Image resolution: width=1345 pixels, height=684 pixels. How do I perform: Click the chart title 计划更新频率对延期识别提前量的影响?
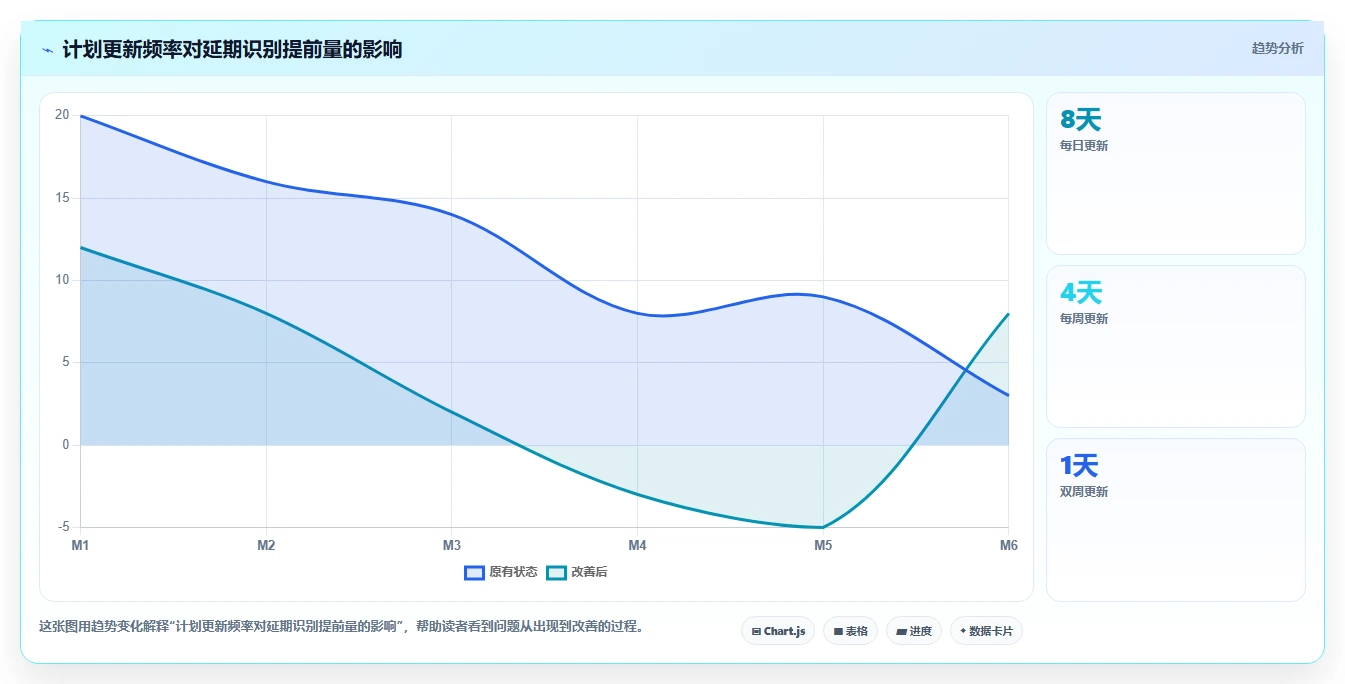coord(232,49)
